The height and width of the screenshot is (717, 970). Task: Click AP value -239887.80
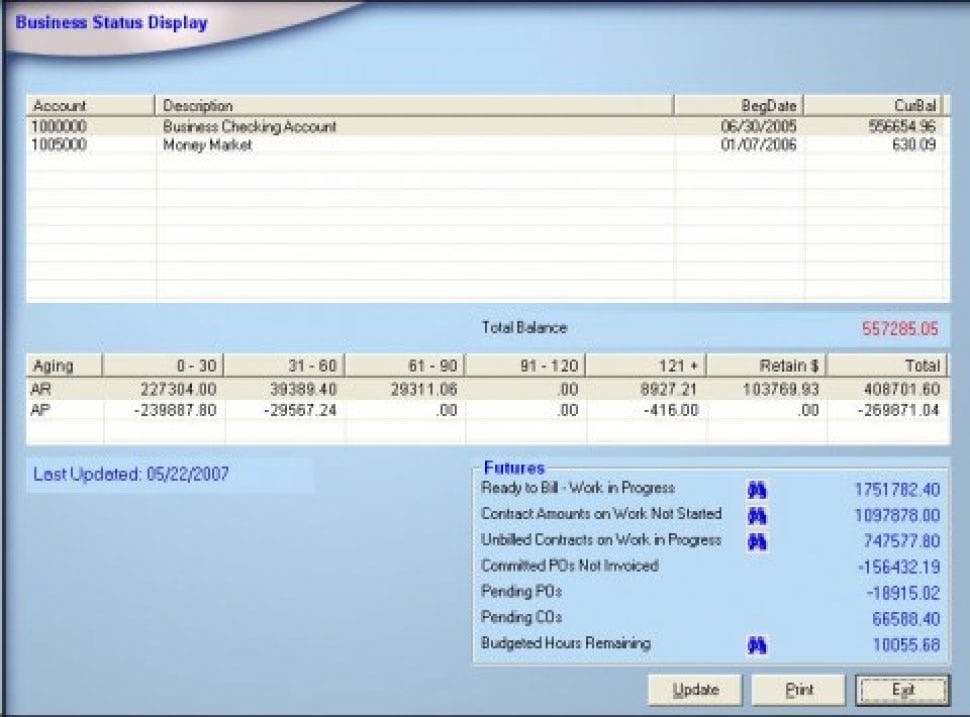pos(175,410)
